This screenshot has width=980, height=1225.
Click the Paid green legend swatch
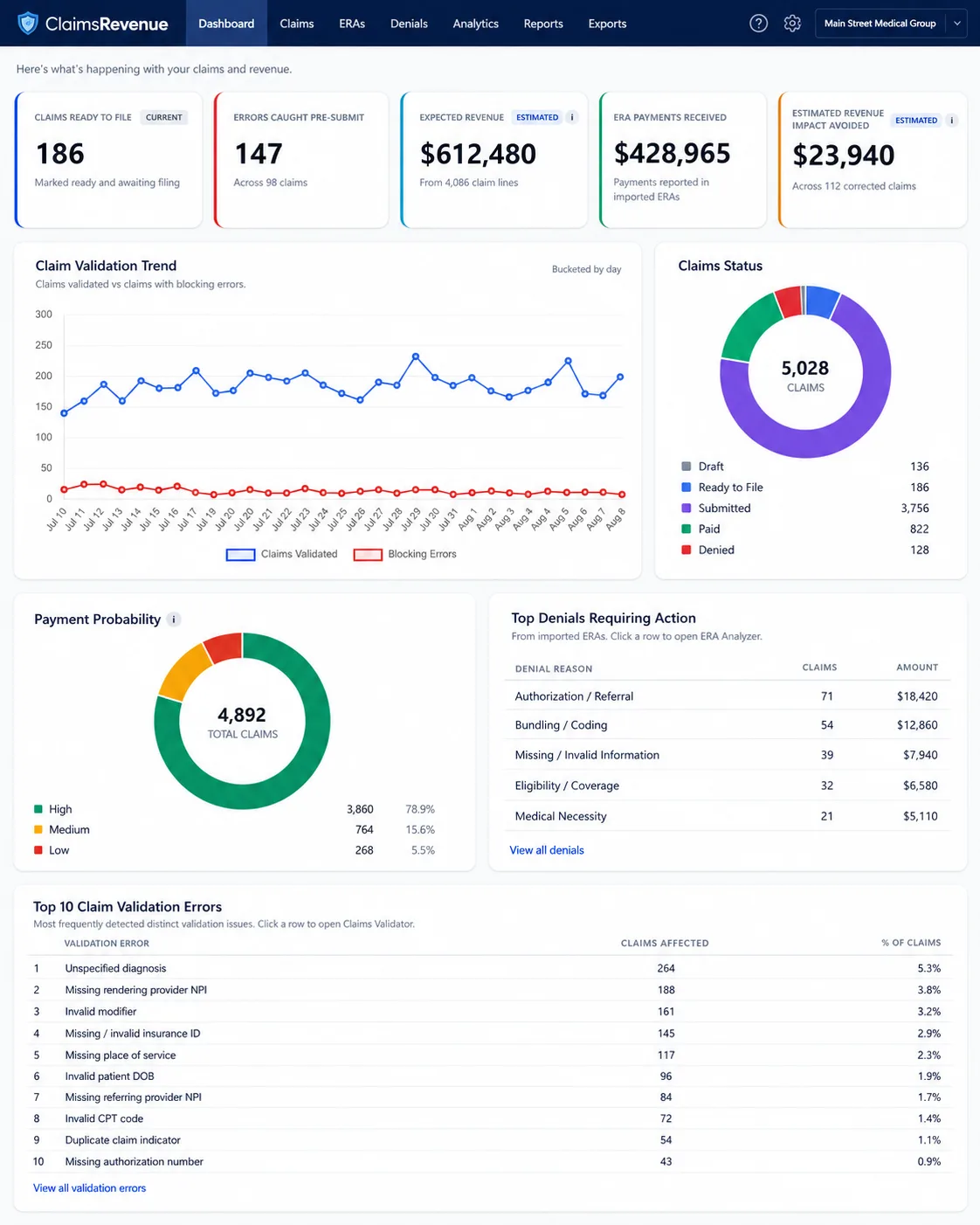[x=687, y=529]
